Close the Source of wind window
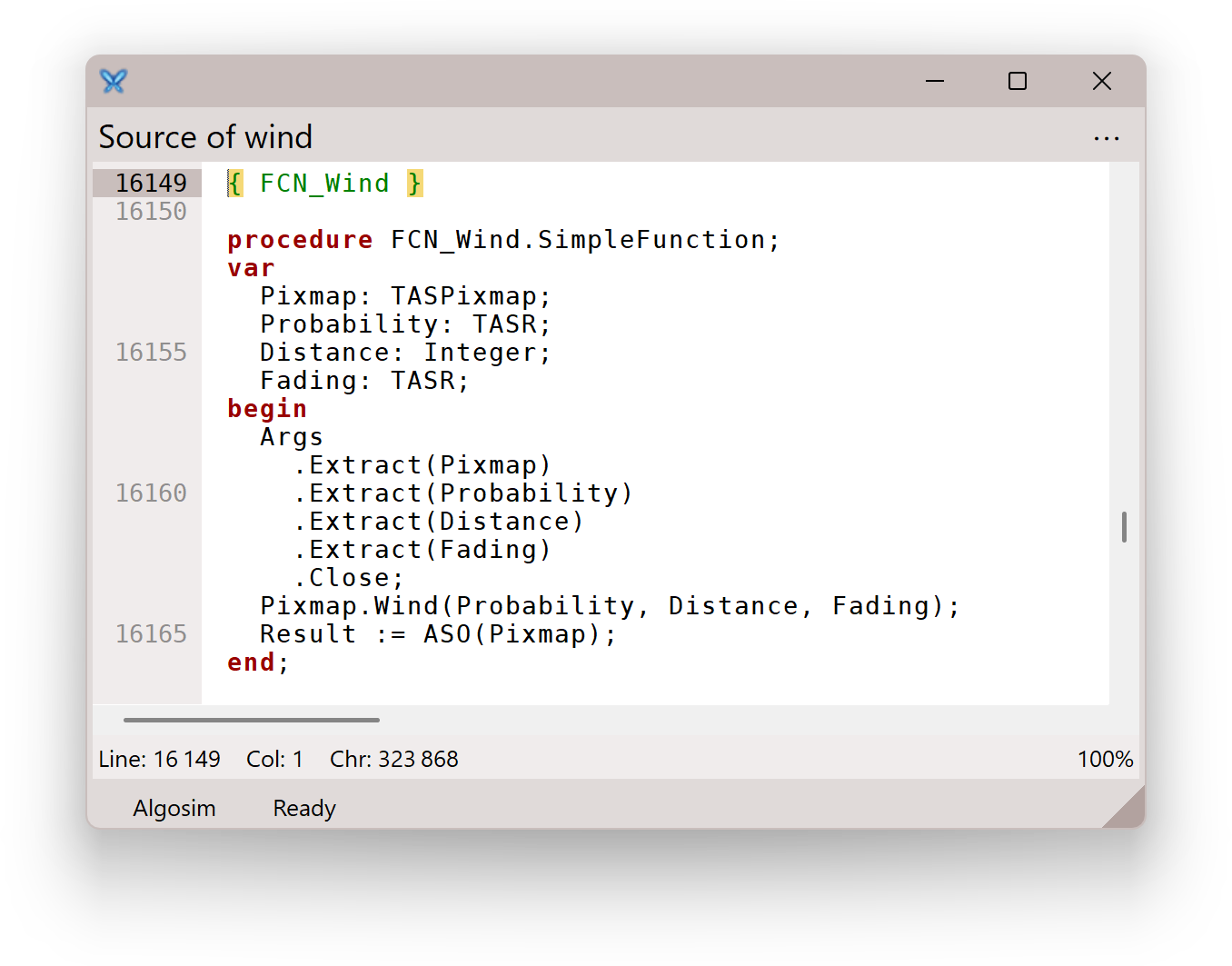This screenshot has width=1232, height=966. pos(1101,81)
